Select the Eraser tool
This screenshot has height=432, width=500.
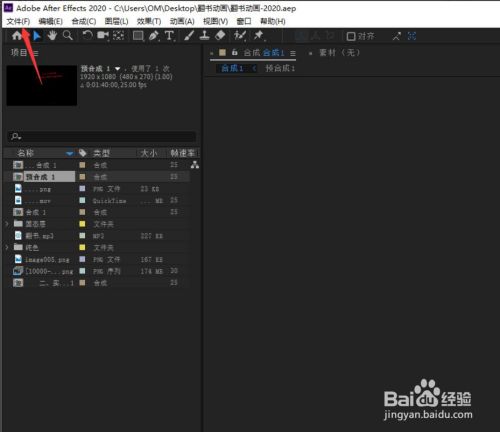click(220, 35)
